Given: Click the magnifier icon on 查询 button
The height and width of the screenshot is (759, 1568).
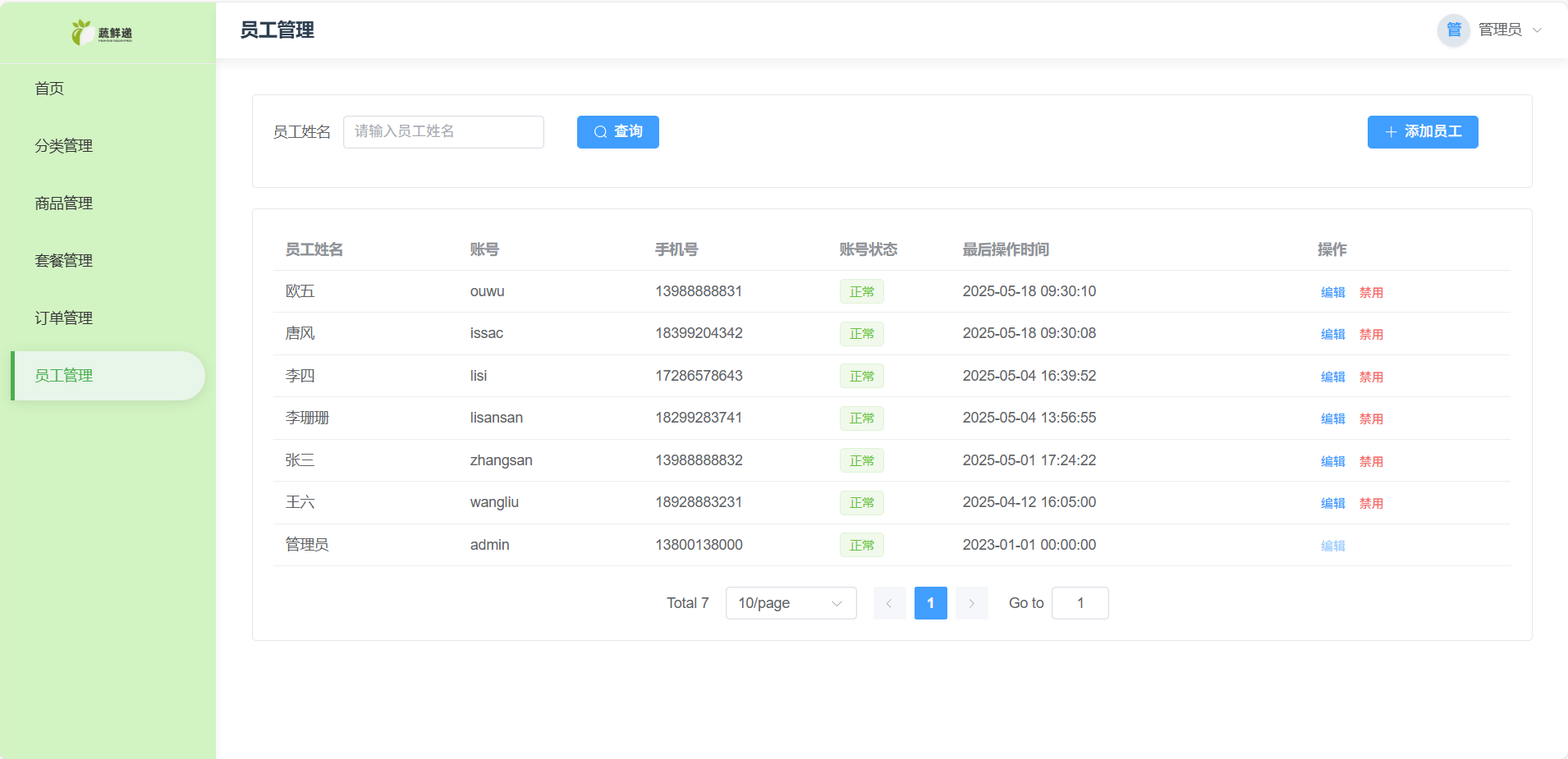Looking at the screenshot, I should coord(599,131).
